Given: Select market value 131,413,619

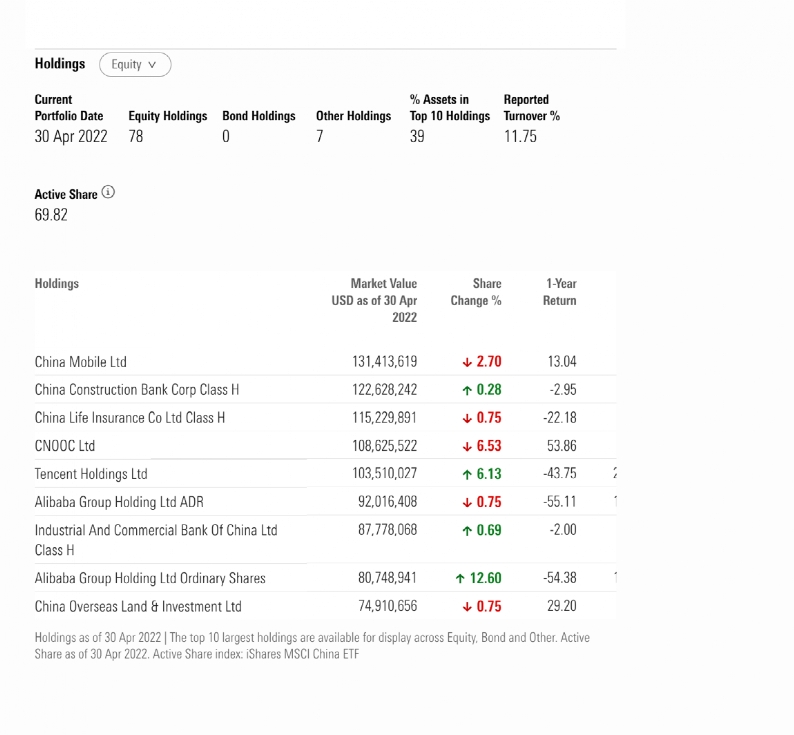Looking at the screenshot, I should pos(385,362).
